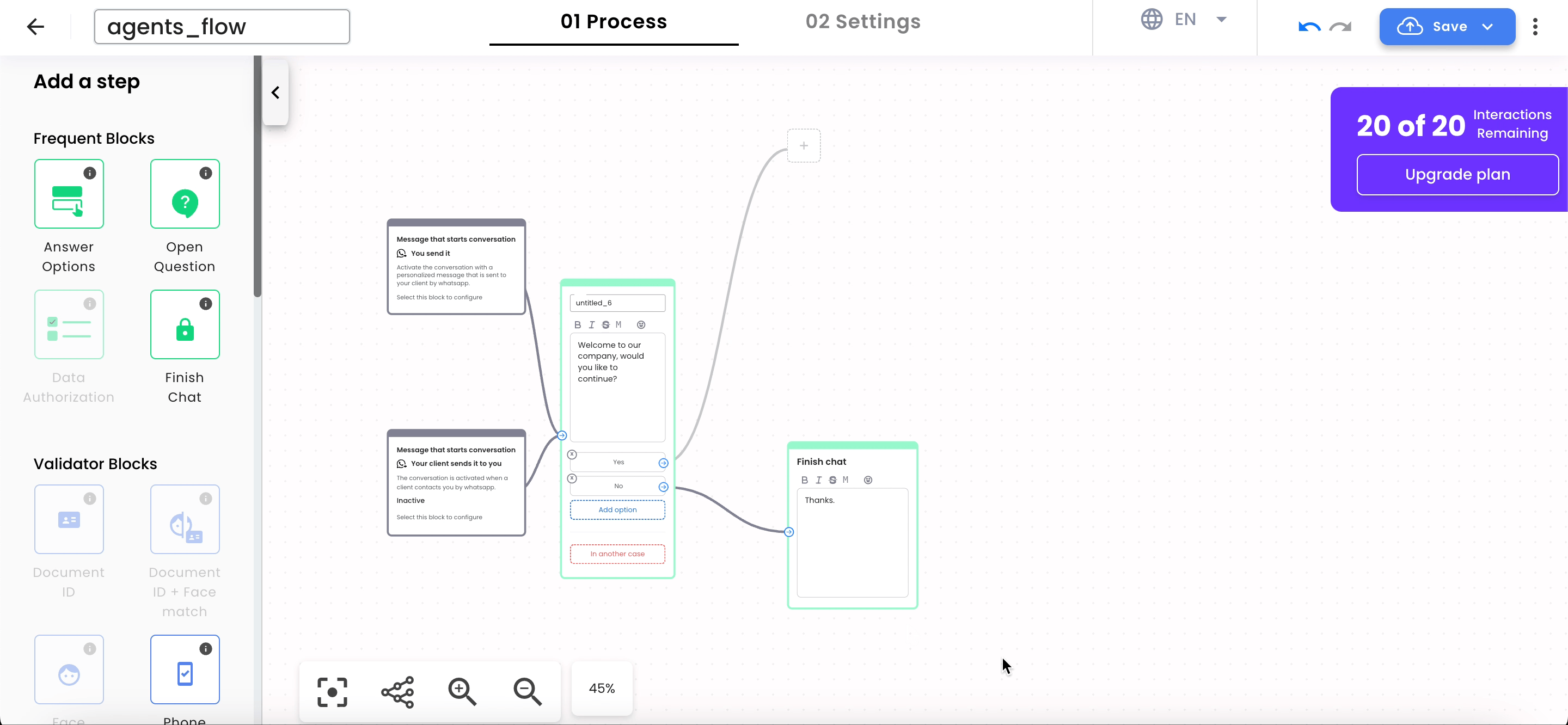Click zoom in magnifier icon

(461, 691)
